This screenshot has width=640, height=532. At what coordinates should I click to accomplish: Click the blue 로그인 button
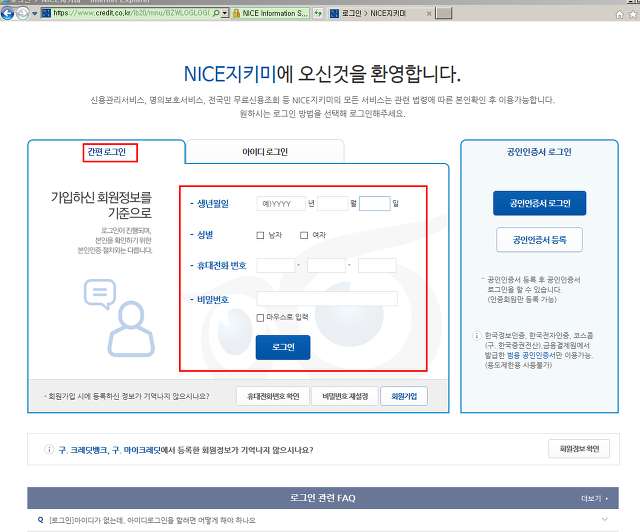tap(283, 347)
